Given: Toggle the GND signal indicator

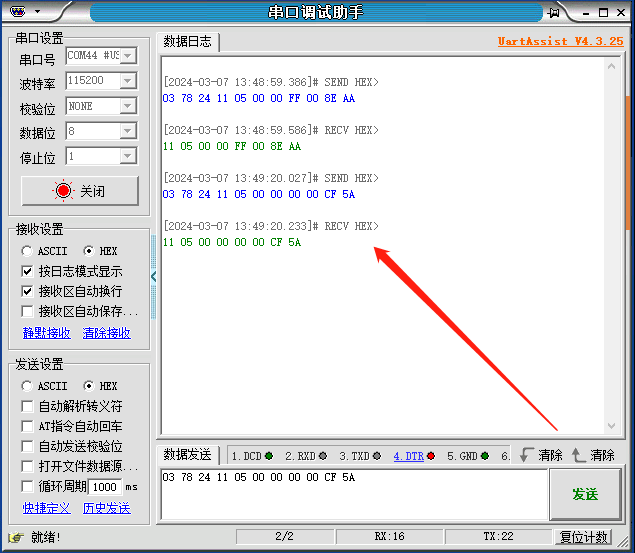Looking at the screenshot, I should (x=485, y=456).
